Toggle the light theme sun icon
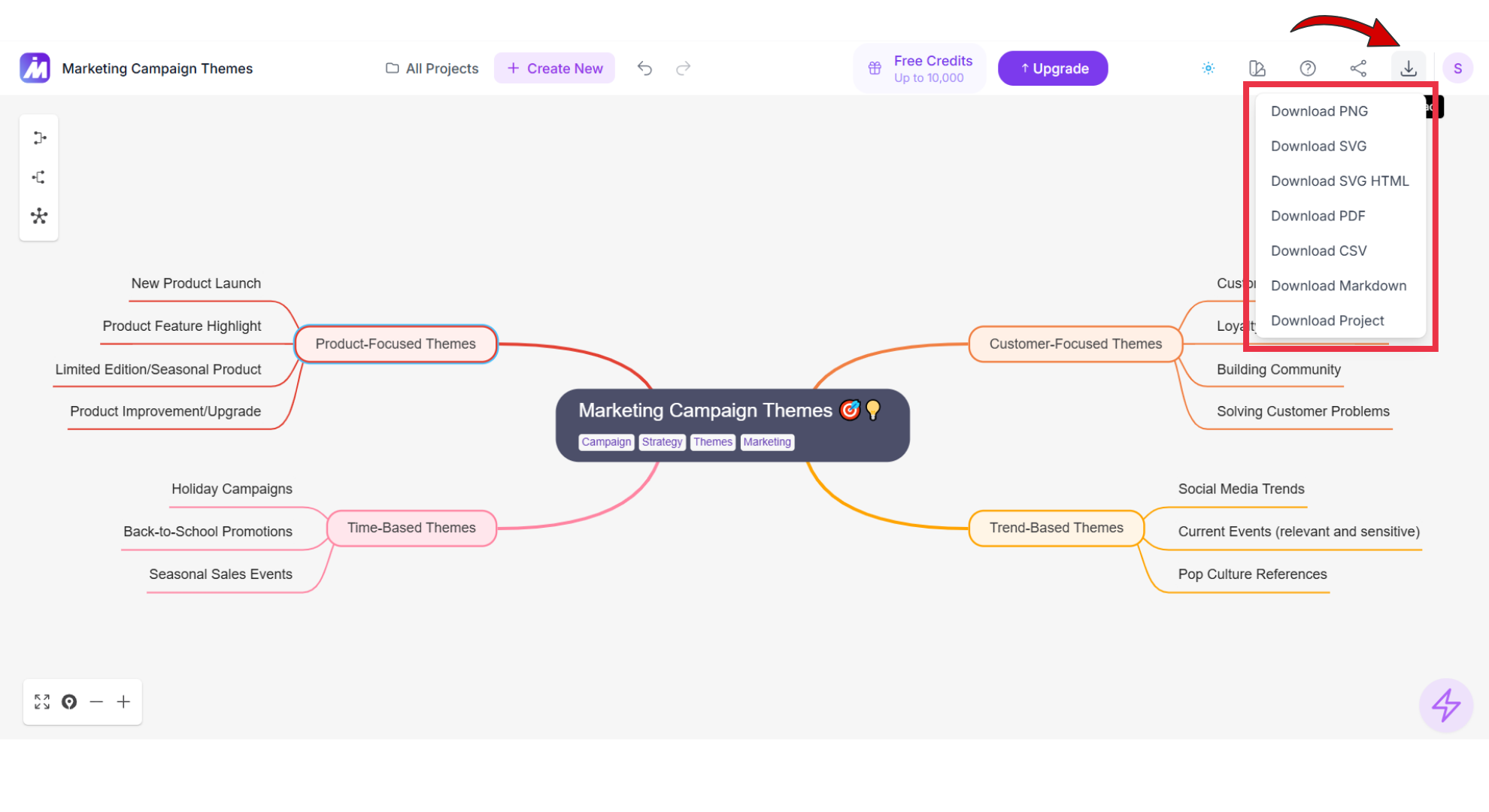1489x812 pixels. click(x=1208, y=68)
